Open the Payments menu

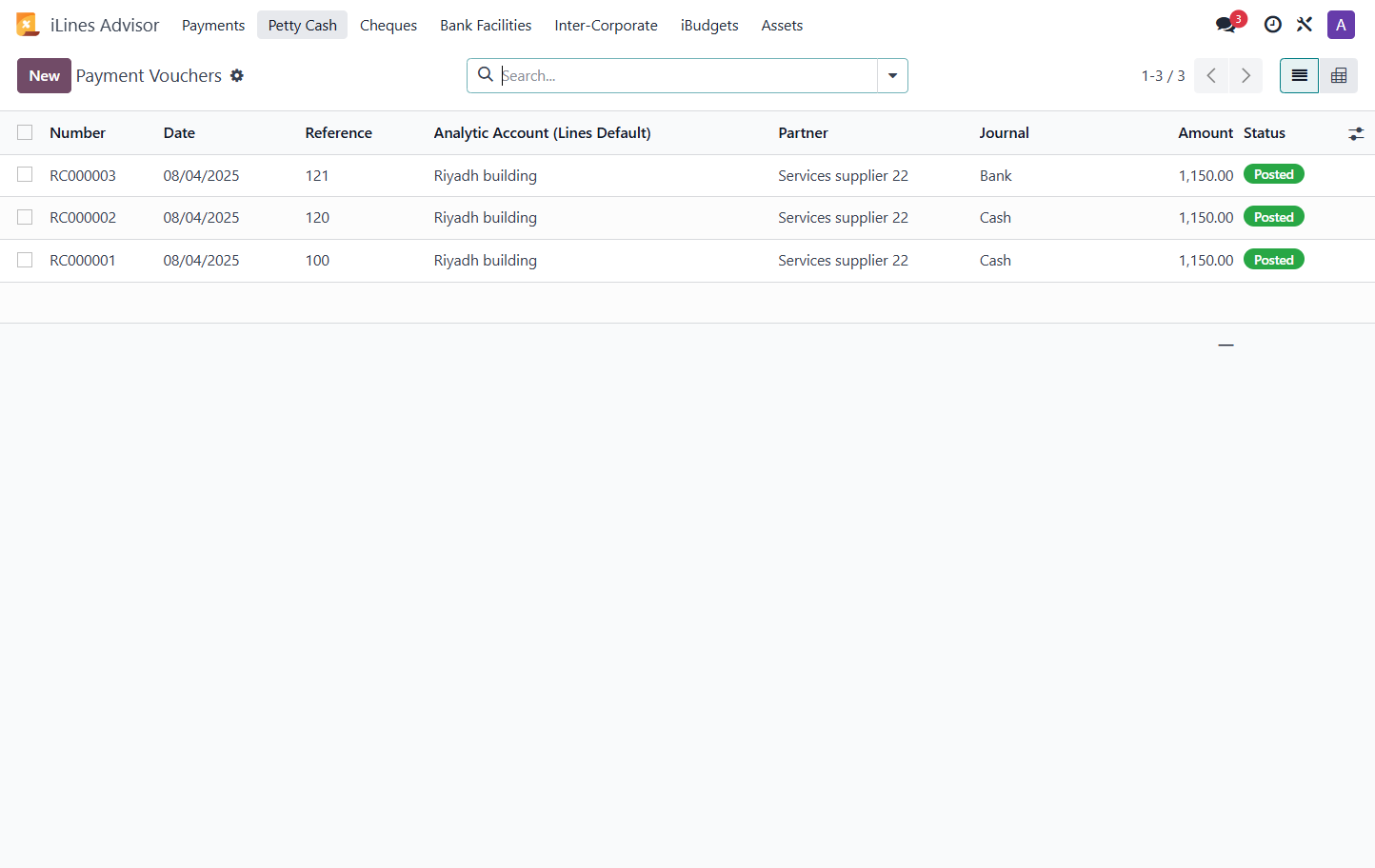(x=213, y=25)
